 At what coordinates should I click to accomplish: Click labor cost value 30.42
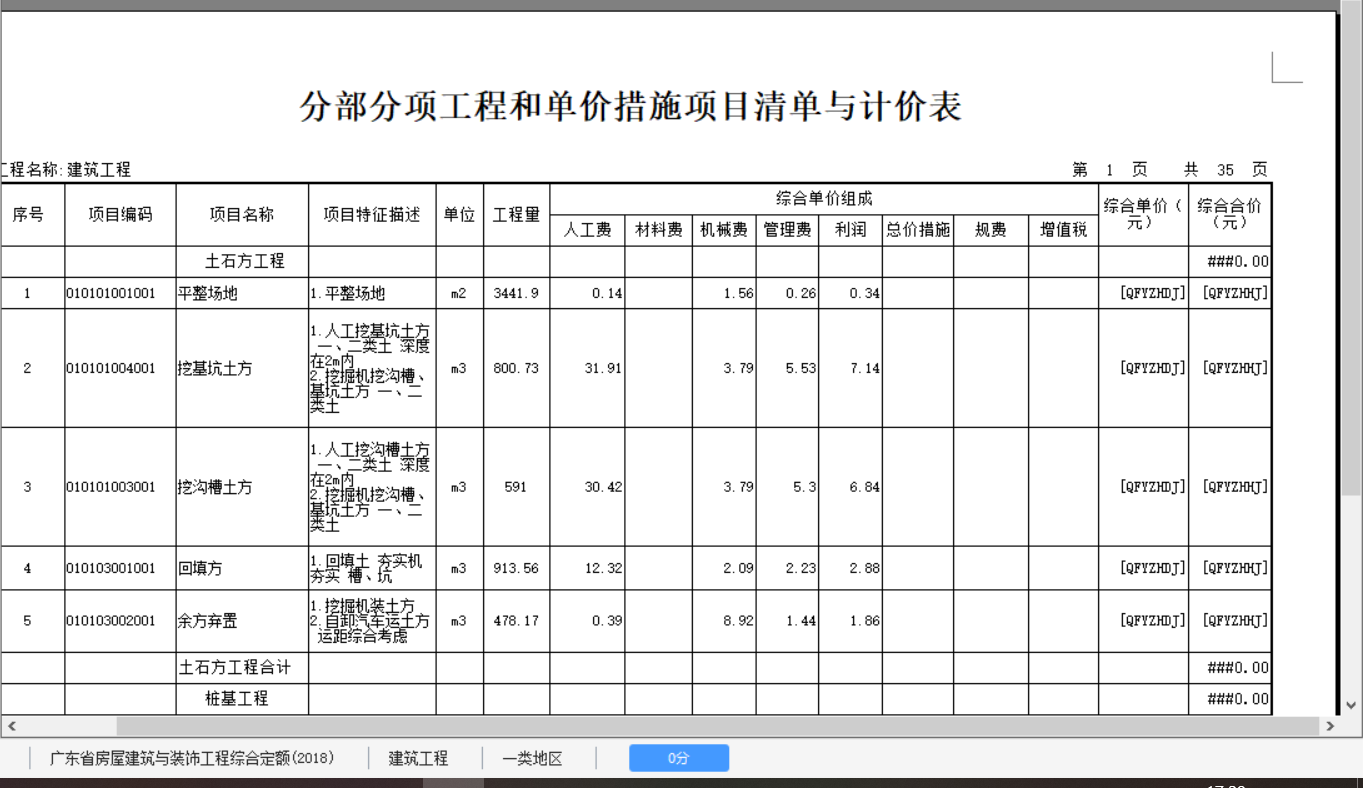[603, 487]
